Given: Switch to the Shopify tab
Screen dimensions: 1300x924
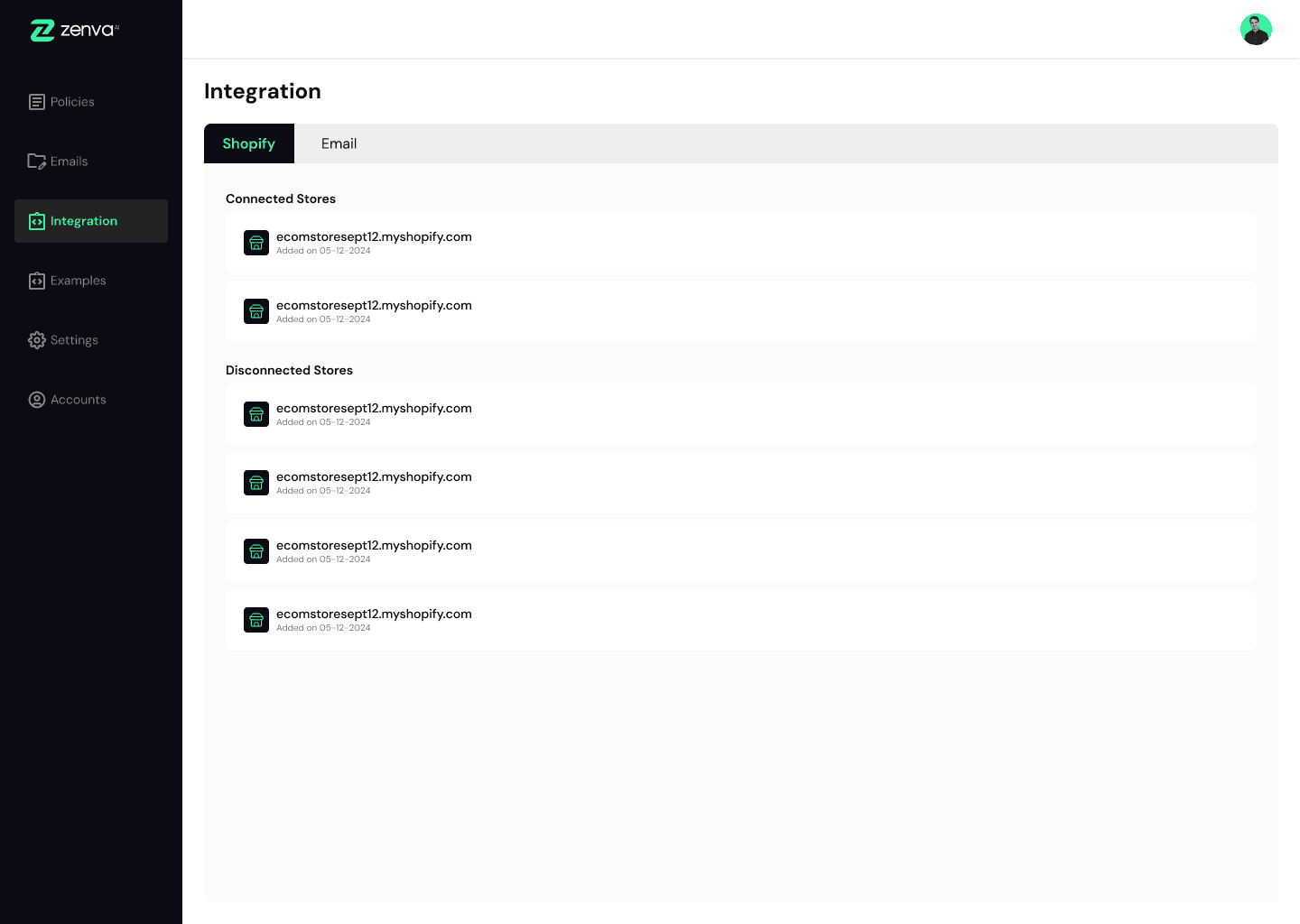Looking at the screenshot, I should (x=249, y=143).
